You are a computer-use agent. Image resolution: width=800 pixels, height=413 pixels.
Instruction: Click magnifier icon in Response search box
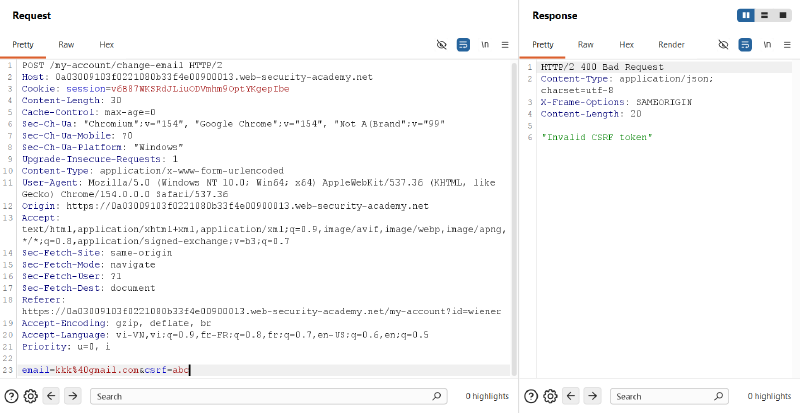pyautogui.click(x=718, y=396)
